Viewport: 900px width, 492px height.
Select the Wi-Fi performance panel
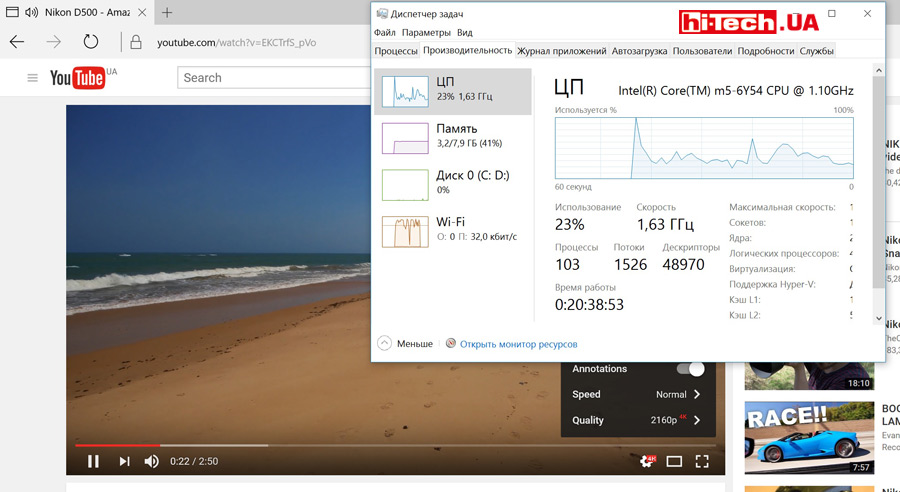pos(452,230)
